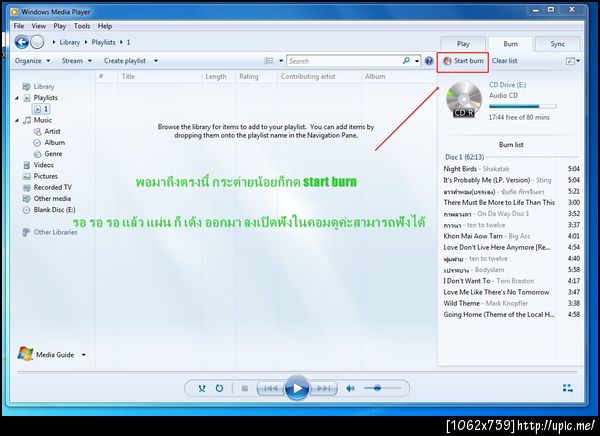Select Pictures in navigation pane
The width and height of the screenshot is (600, 436).
(x=40, y=176)
